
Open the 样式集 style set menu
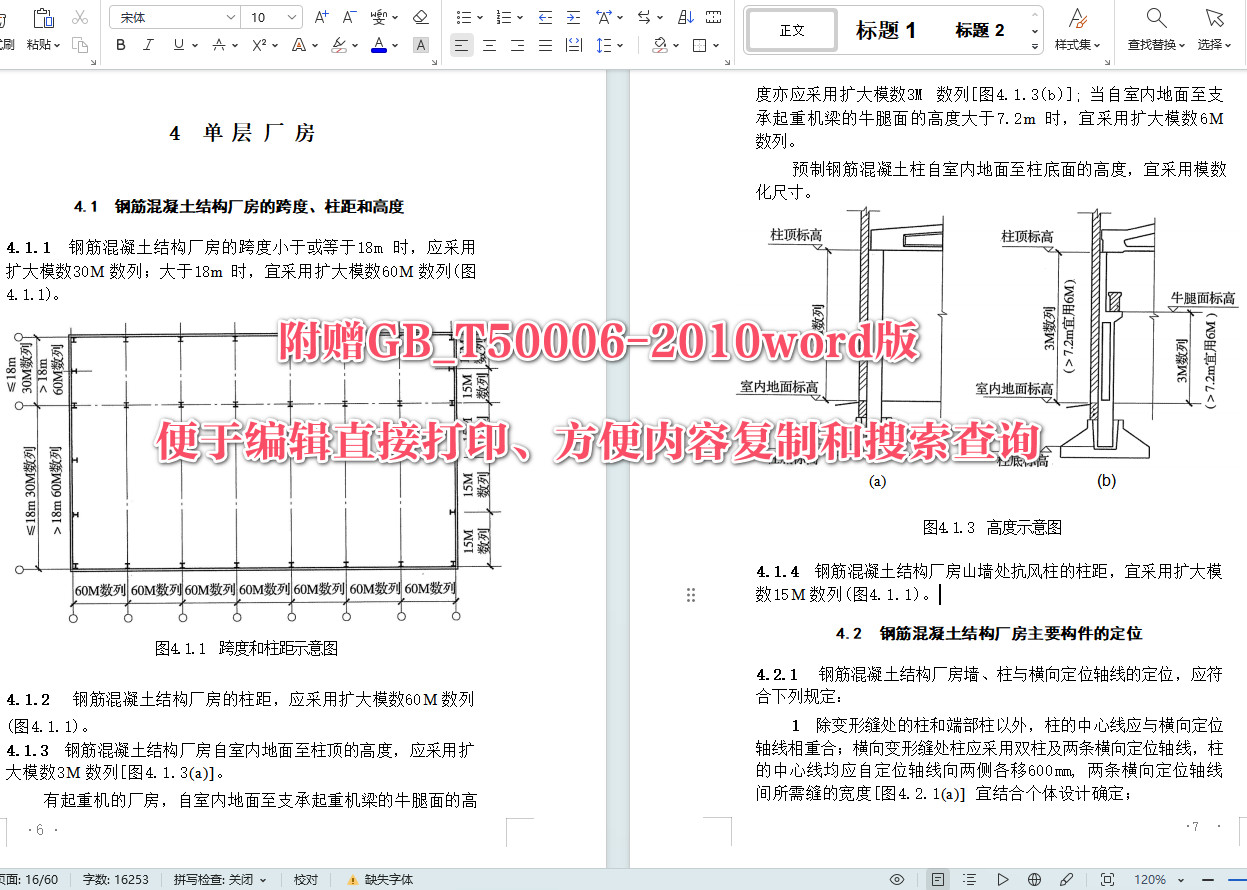coord(1075,30)
